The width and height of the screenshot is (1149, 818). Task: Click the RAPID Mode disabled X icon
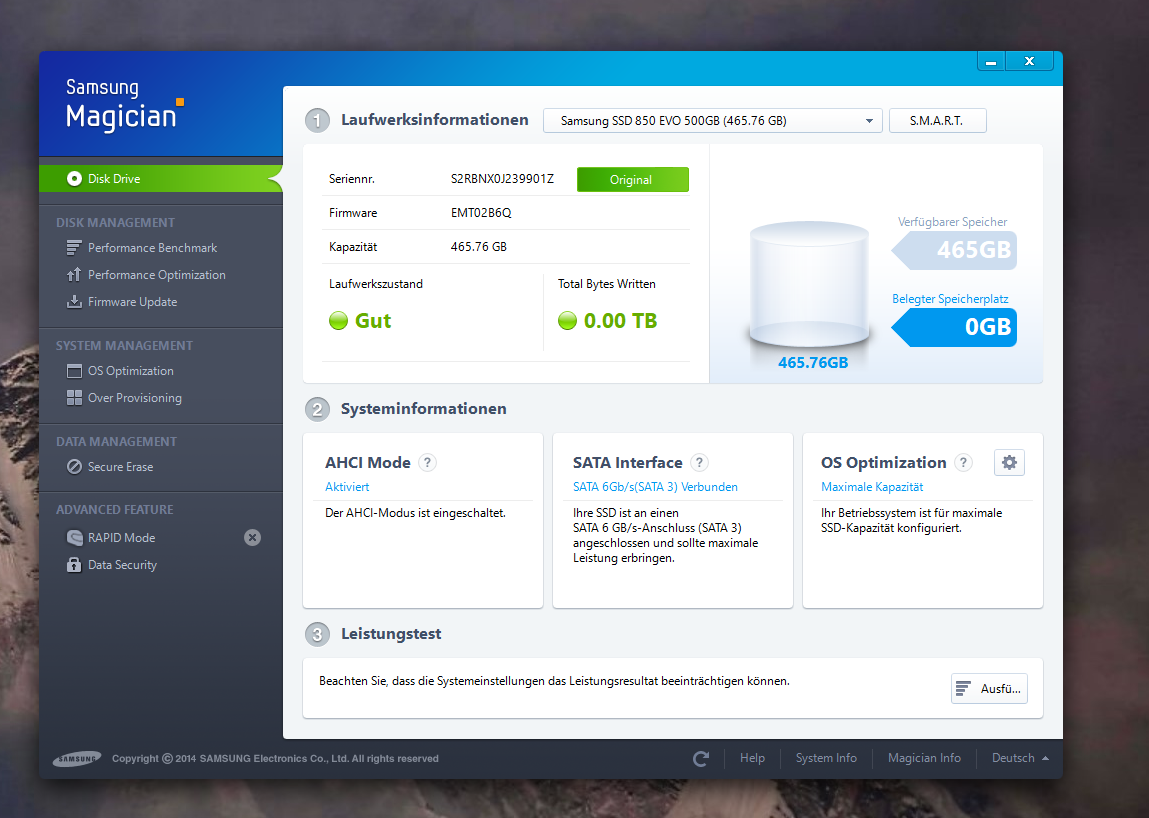(252, 538)
